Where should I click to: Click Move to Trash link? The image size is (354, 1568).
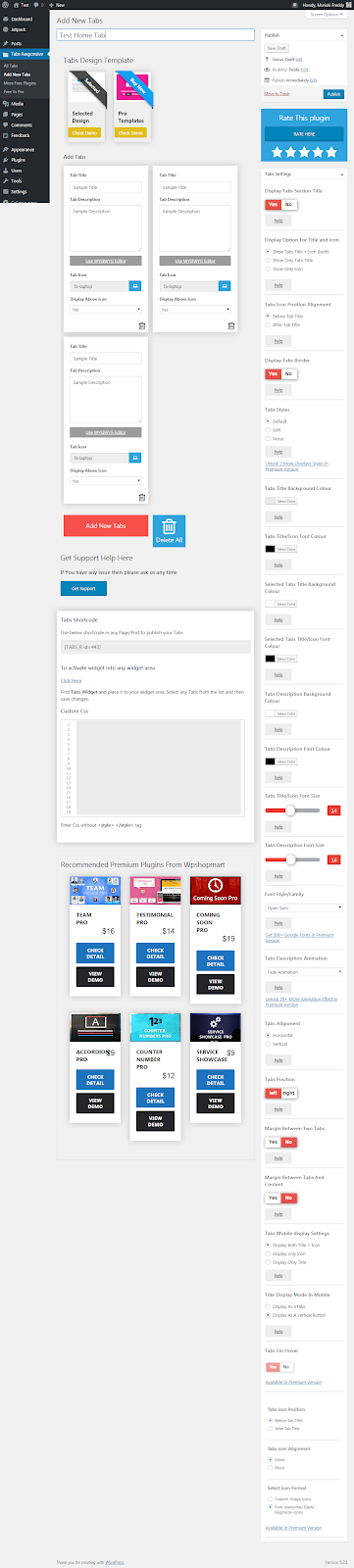tap(277, 94)
